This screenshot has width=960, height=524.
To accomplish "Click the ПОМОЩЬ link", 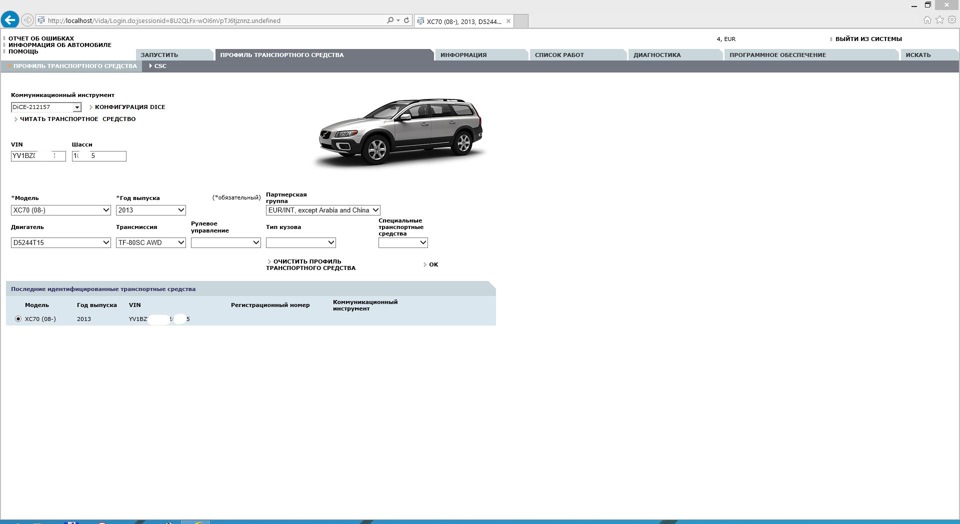I will (x=23, y=51).
